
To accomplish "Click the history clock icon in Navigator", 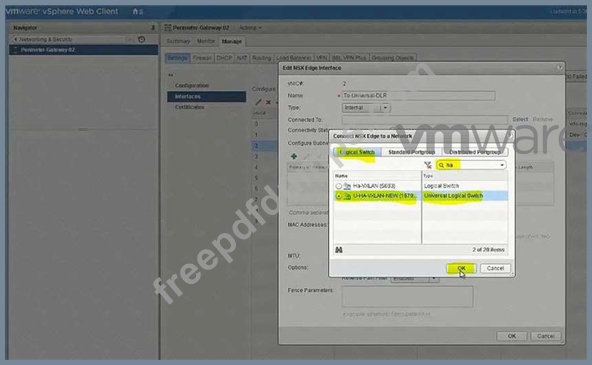I will pyautogui.click(x=142, y=39).
